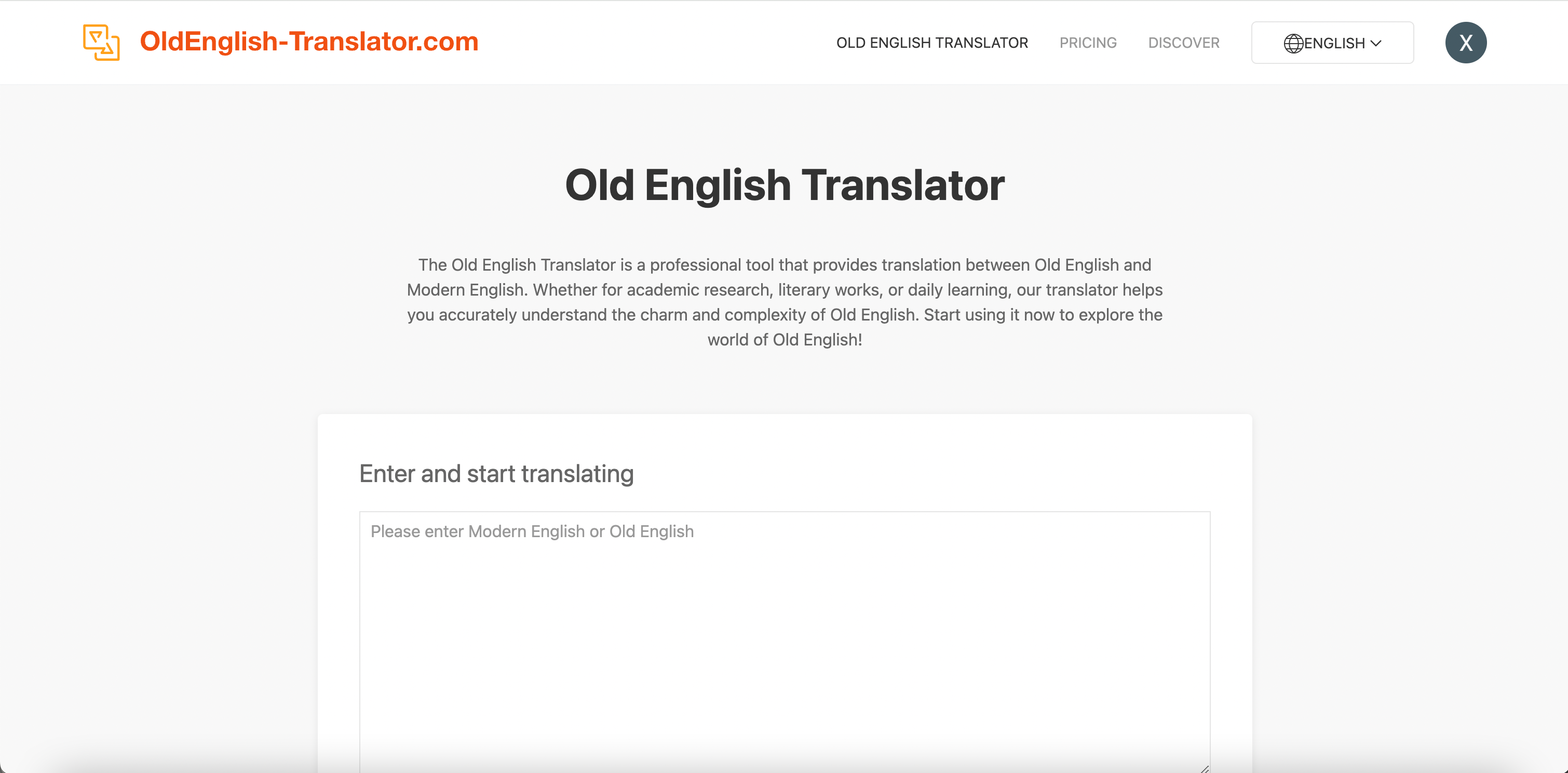Focus the translation text input area
1568x773 pixels.
tap(784, 642)
